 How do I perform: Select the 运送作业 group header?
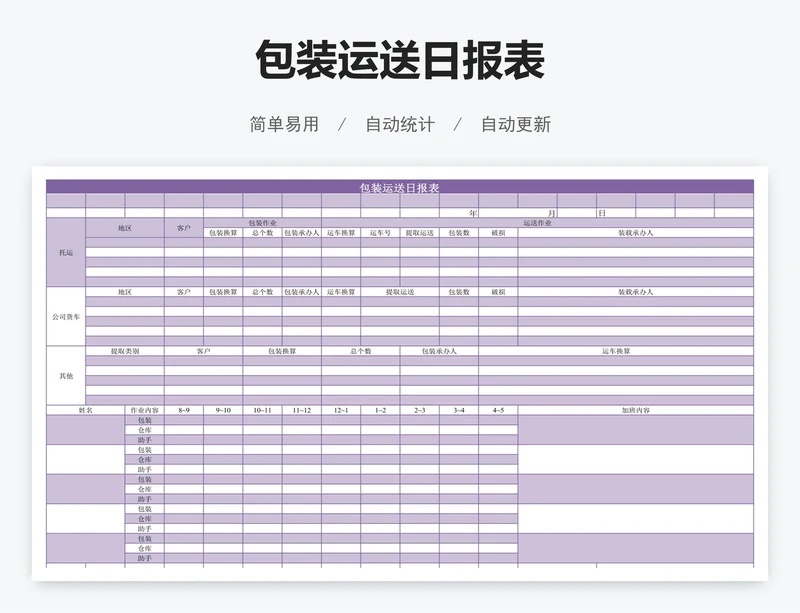[x=537, y=223]
